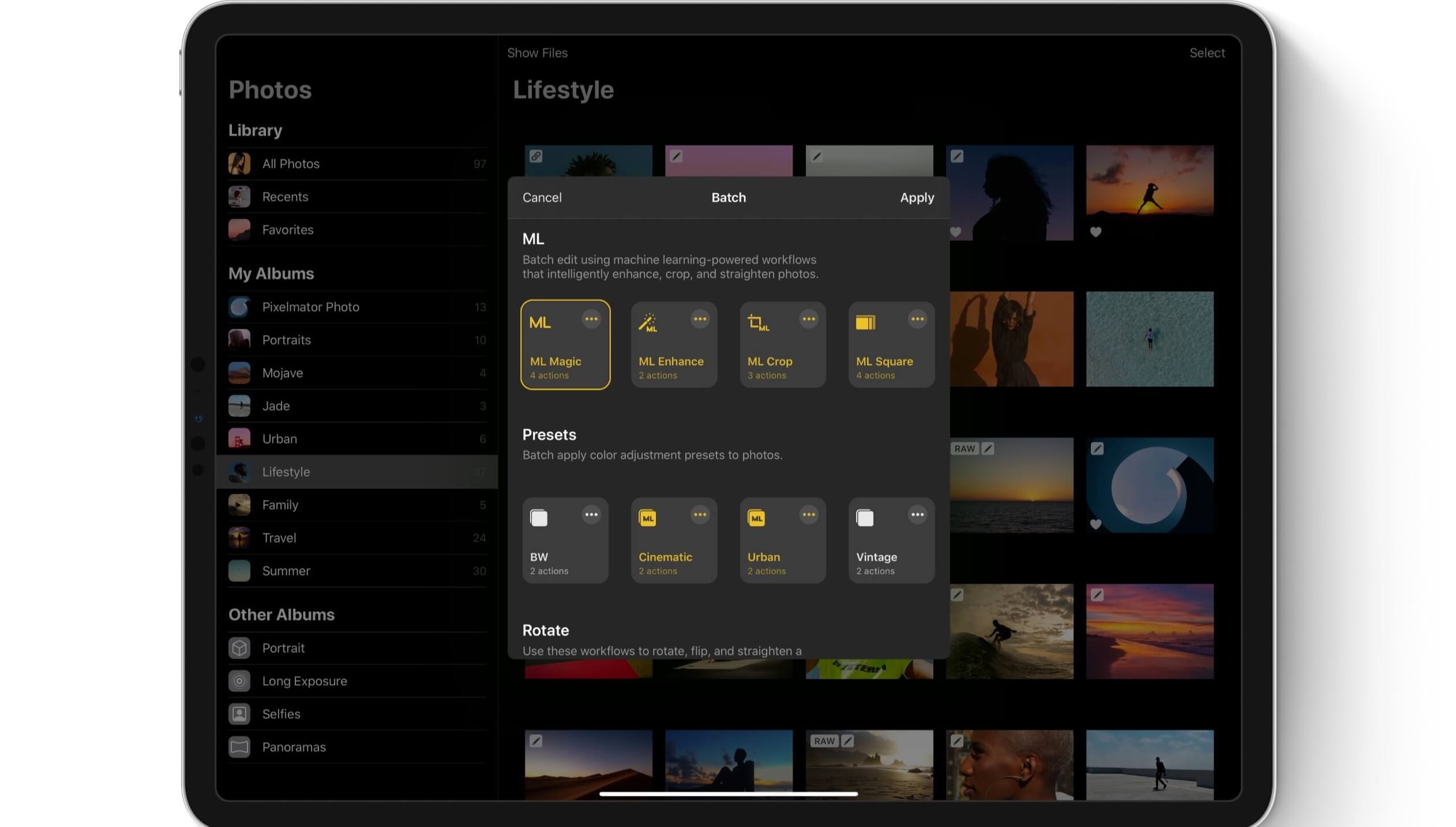
Task: Open options for Cinematic preset
Action: pos(700,514)
